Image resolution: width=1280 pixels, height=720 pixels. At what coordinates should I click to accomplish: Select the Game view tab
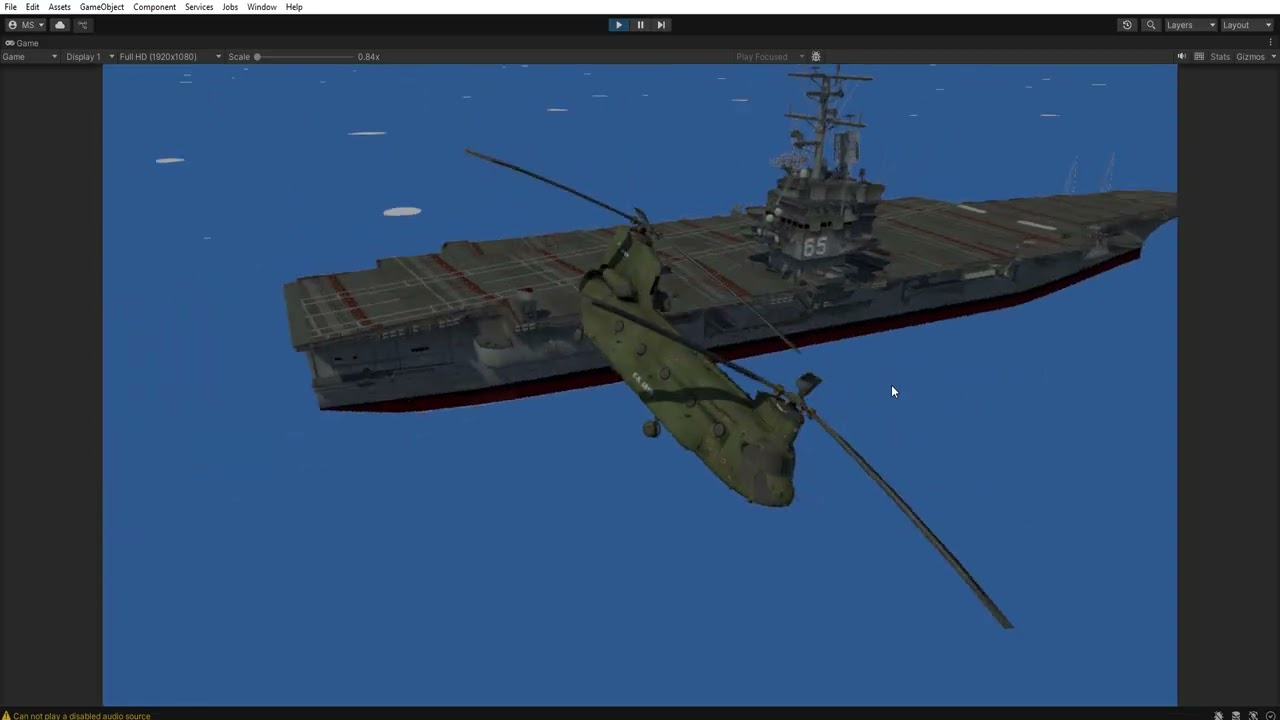(22, 43)
